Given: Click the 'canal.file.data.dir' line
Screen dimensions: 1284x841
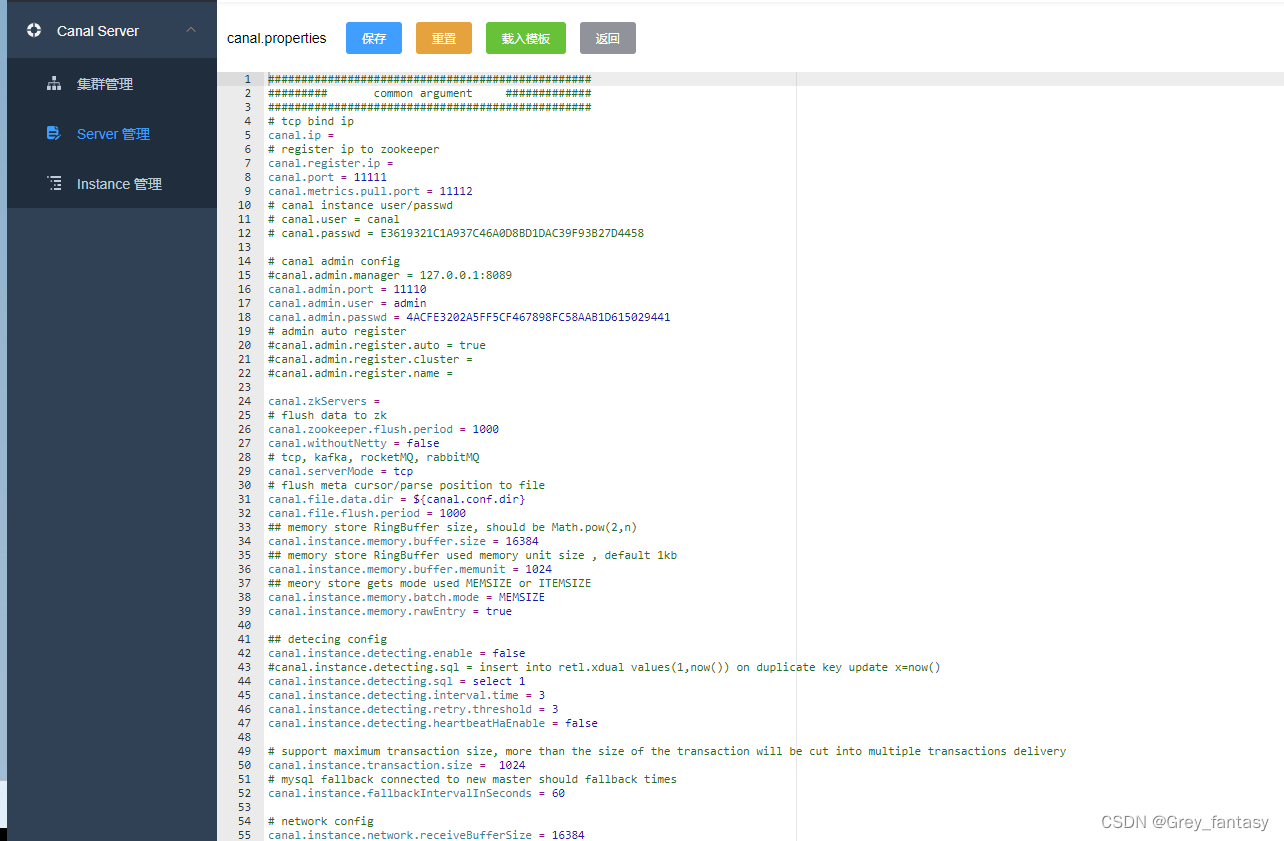Looking at the screenshot, I should (x=397, y=499).
